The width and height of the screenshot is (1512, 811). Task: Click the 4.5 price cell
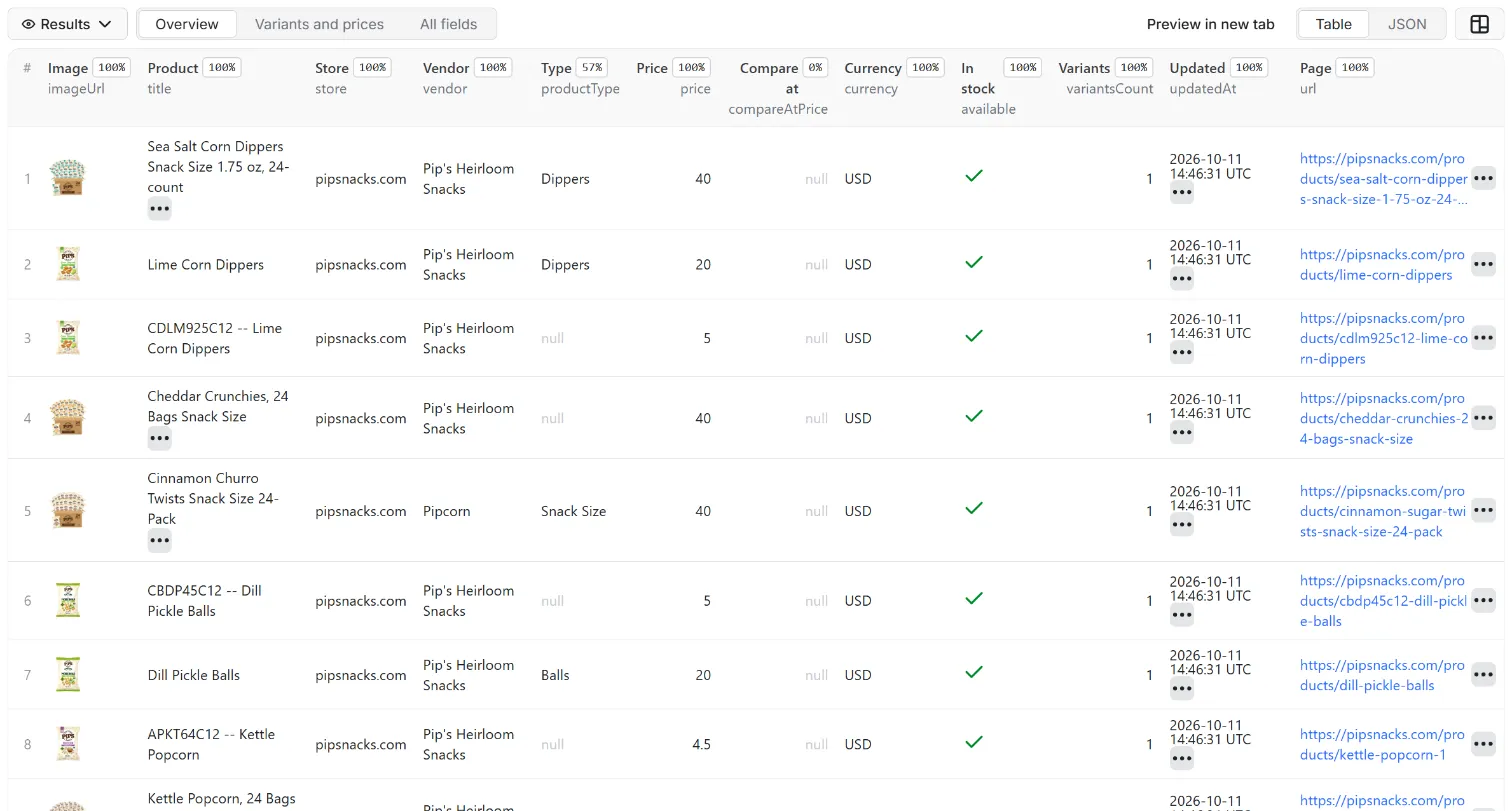point(701,744)
